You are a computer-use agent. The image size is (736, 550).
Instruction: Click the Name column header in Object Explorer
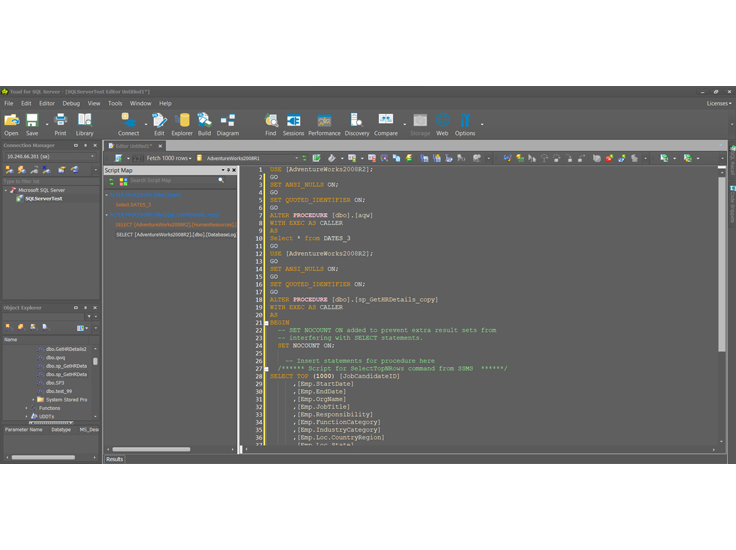pyautogui.click(x=47, y=339)
